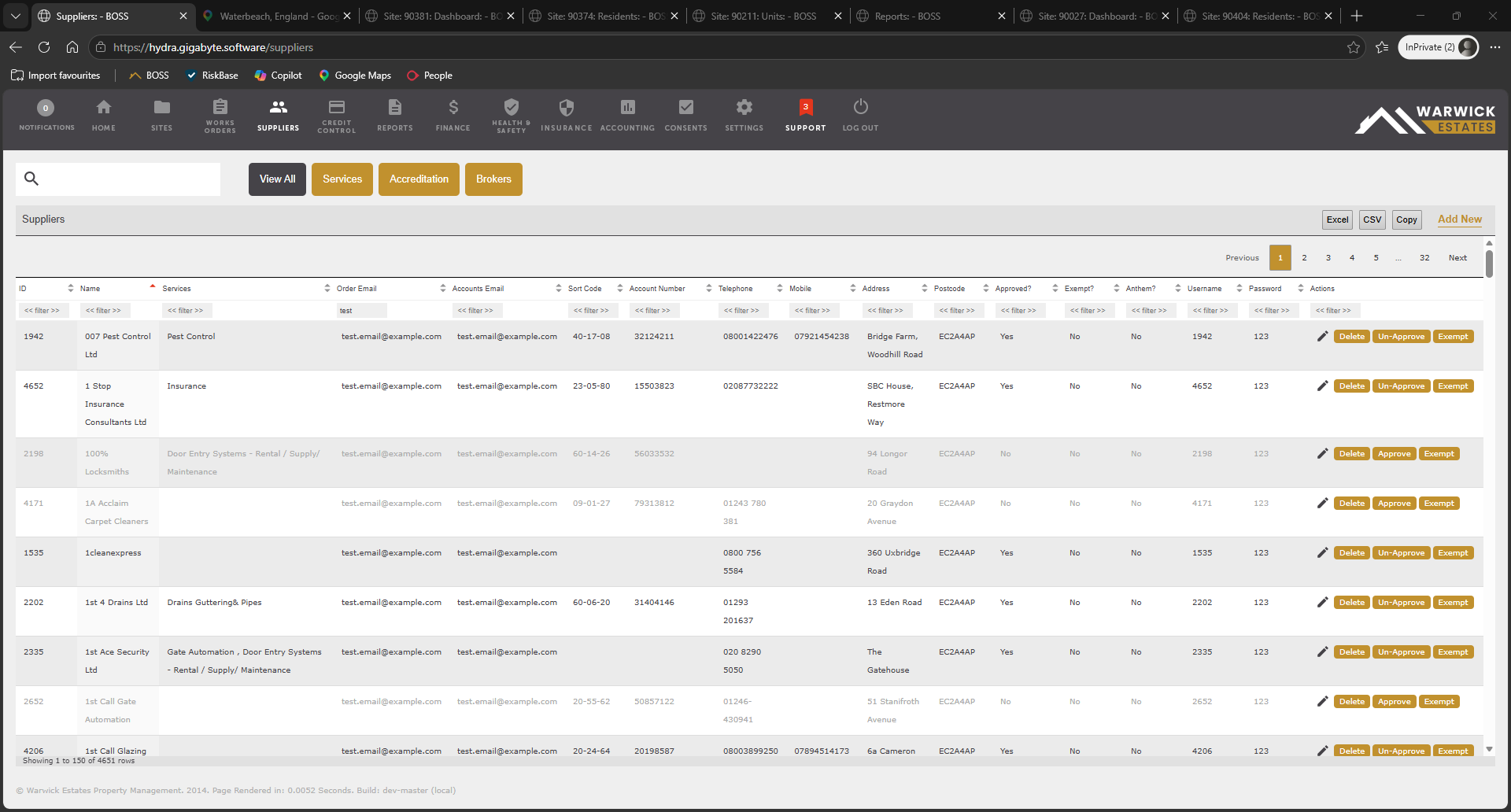Edit 1 Stop Insurance Consultants pencil icon
The width and height of the screenshot is (1511, 812).
[x=1322, y=386]
